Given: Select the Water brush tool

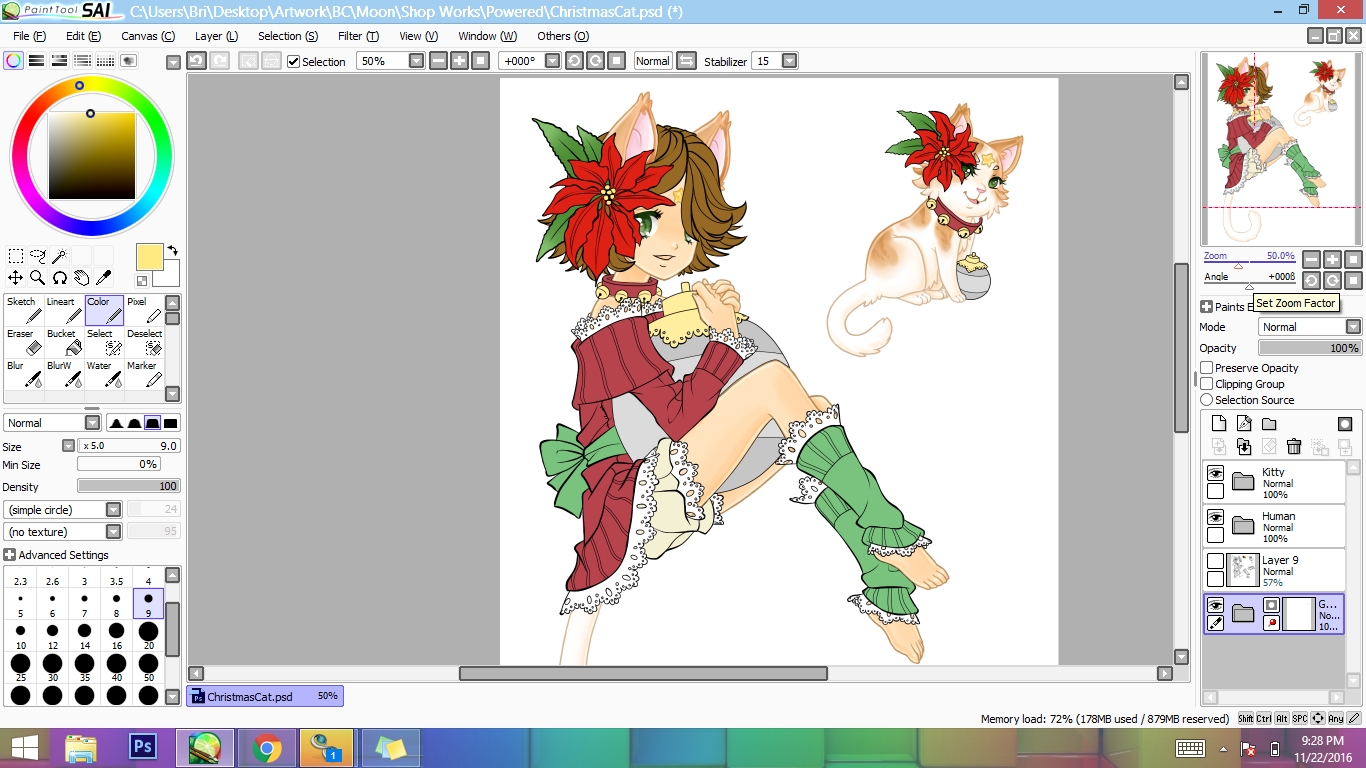Looking at the screenshot, I should 104,375.
